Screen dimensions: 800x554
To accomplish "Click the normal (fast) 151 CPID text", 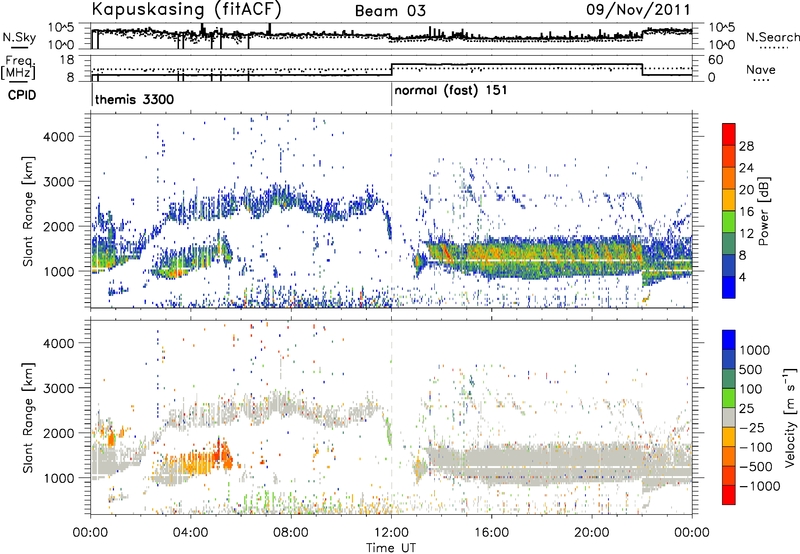I will [x=451, y=91].
